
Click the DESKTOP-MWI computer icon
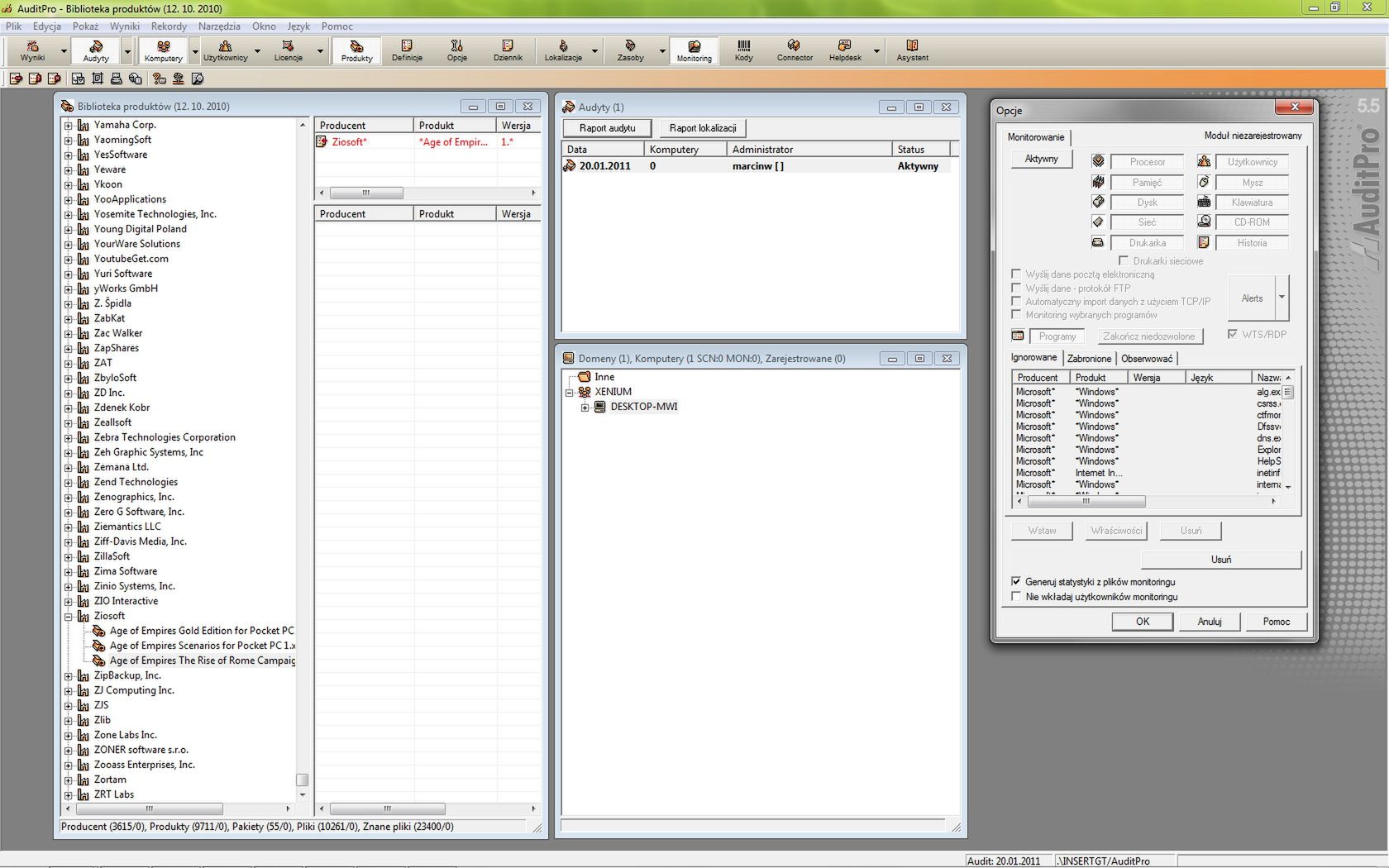600,407
